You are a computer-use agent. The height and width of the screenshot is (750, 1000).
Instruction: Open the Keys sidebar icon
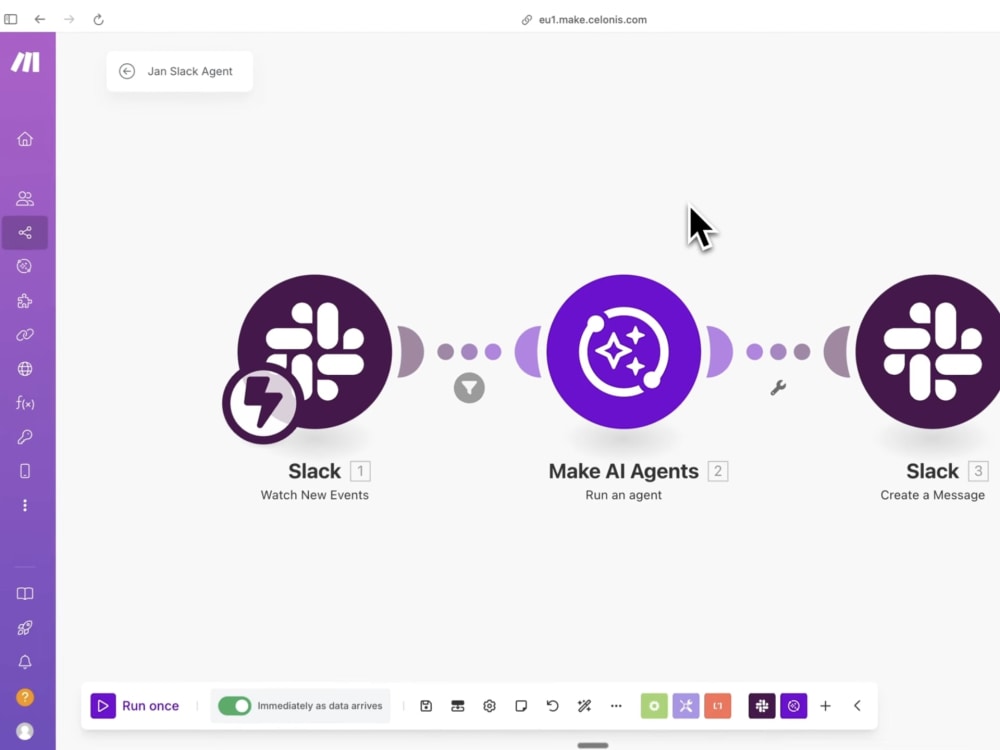[x=25, y=437]
